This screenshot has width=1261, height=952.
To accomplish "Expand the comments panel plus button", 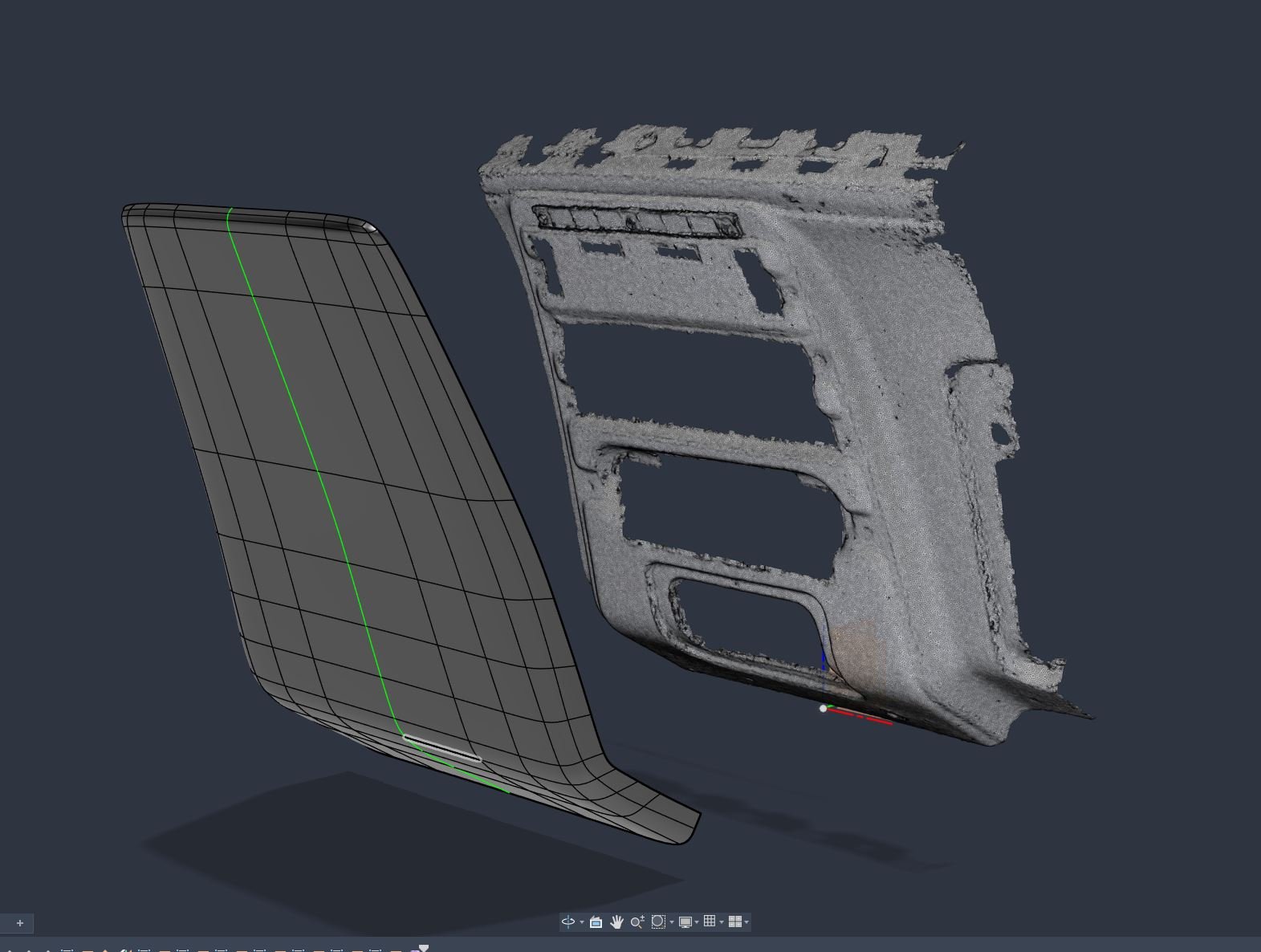I will point(20,923).
